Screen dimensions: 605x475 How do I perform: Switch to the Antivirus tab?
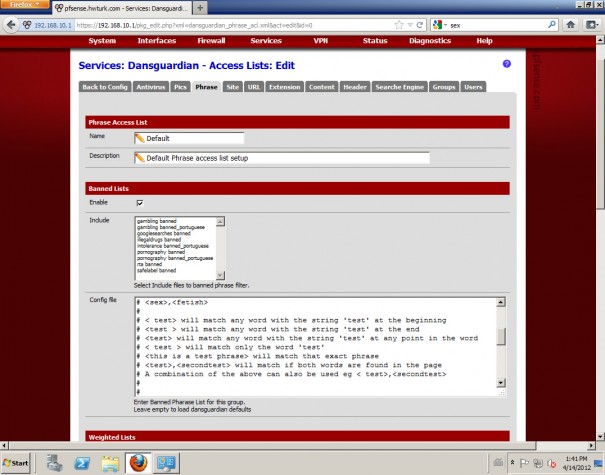pos(150,87)
